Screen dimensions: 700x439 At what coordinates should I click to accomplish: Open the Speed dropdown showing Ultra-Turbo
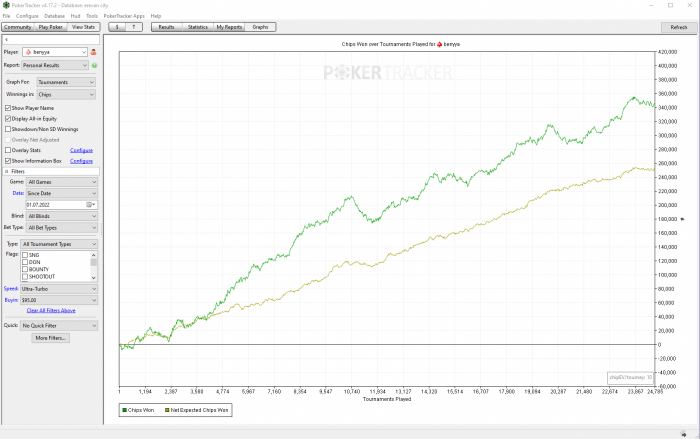click(x=59, y=289)
